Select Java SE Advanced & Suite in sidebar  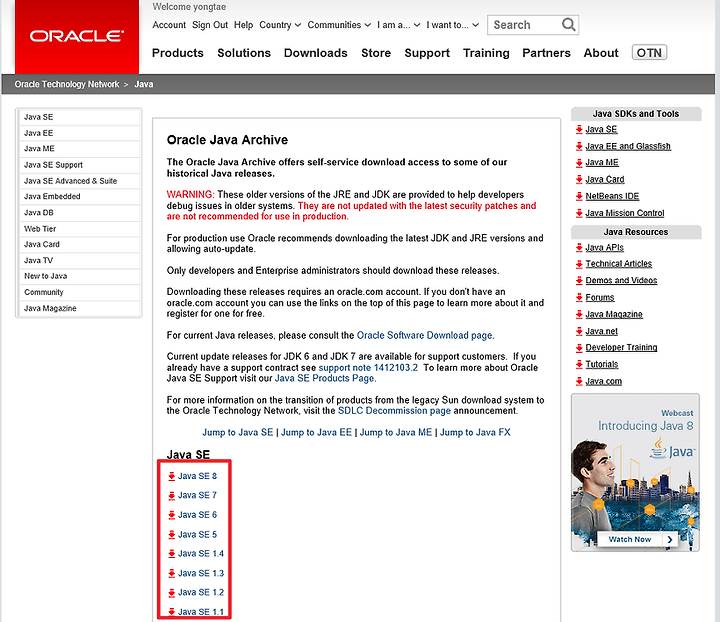pos(79,181)
